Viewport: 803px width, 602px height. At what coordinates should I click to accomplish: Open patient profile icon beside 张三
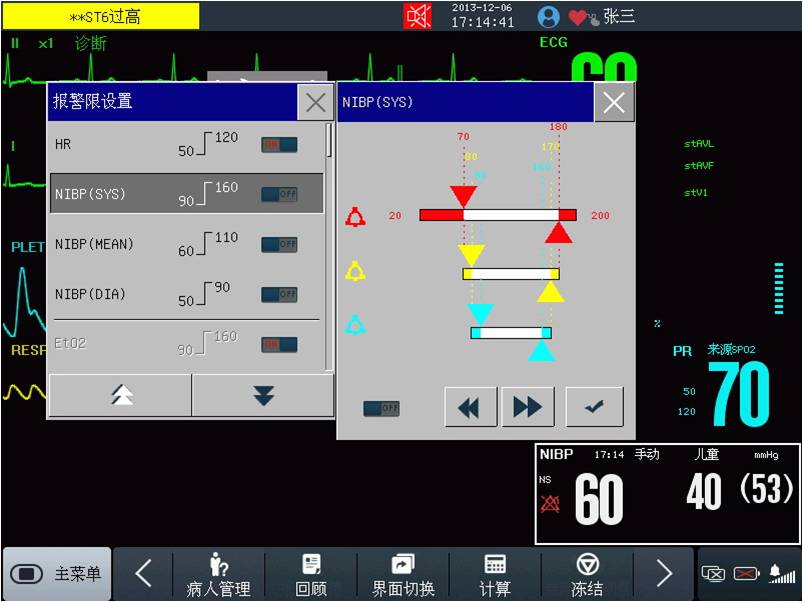[x=548, y=16]
